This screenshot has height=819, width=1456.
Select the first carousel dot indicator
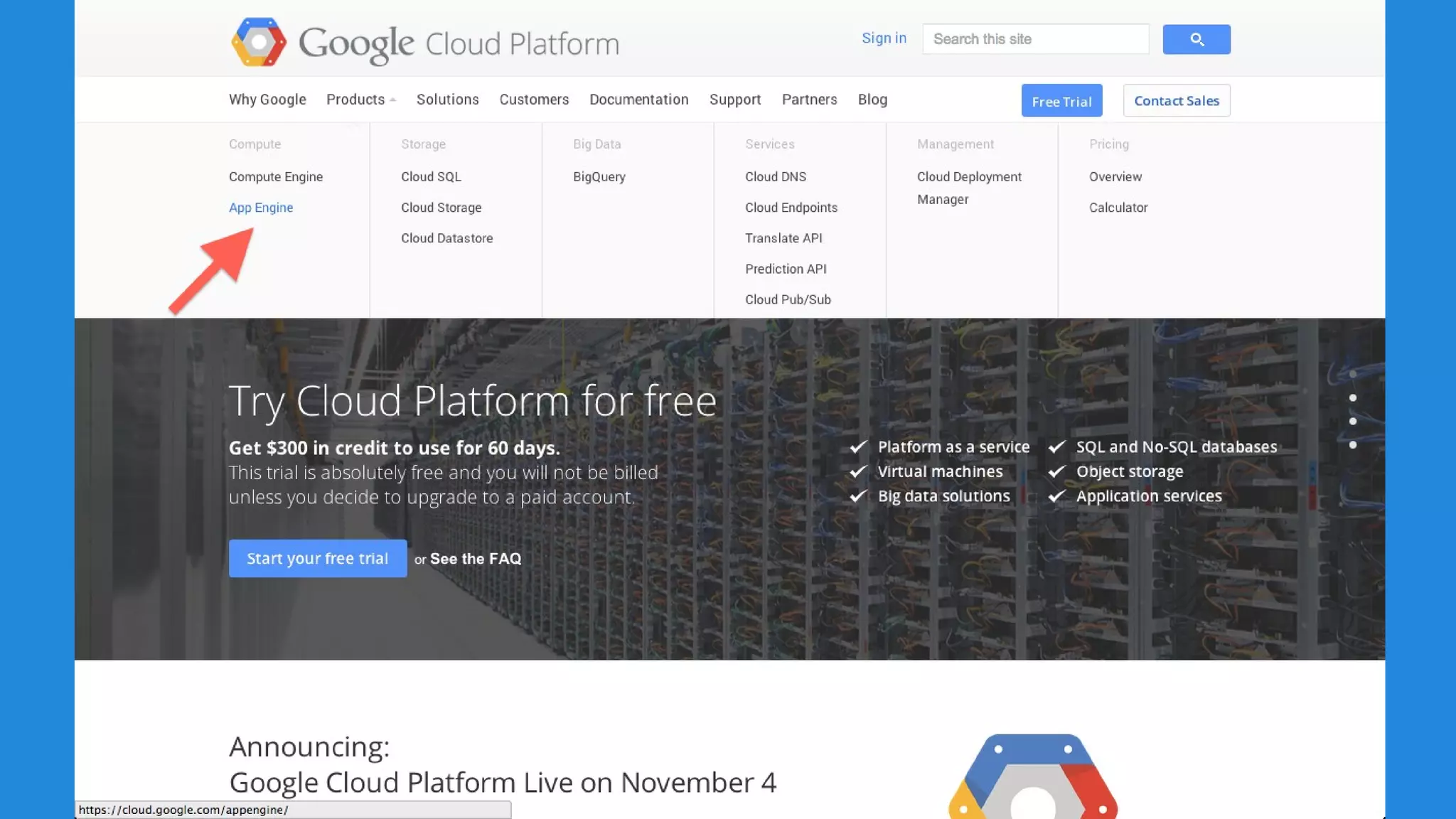click(1352, 374)
